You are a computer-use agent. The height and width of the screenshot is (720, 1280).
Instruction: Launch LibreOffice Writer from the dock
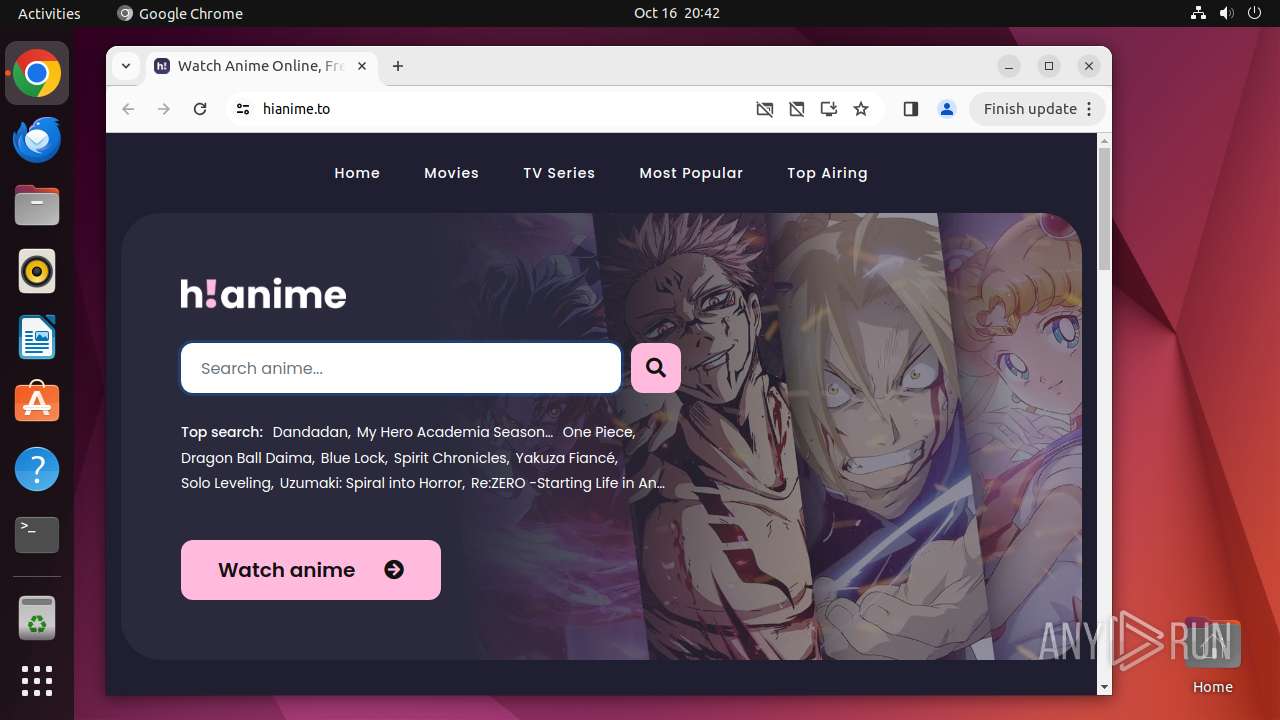37,337
